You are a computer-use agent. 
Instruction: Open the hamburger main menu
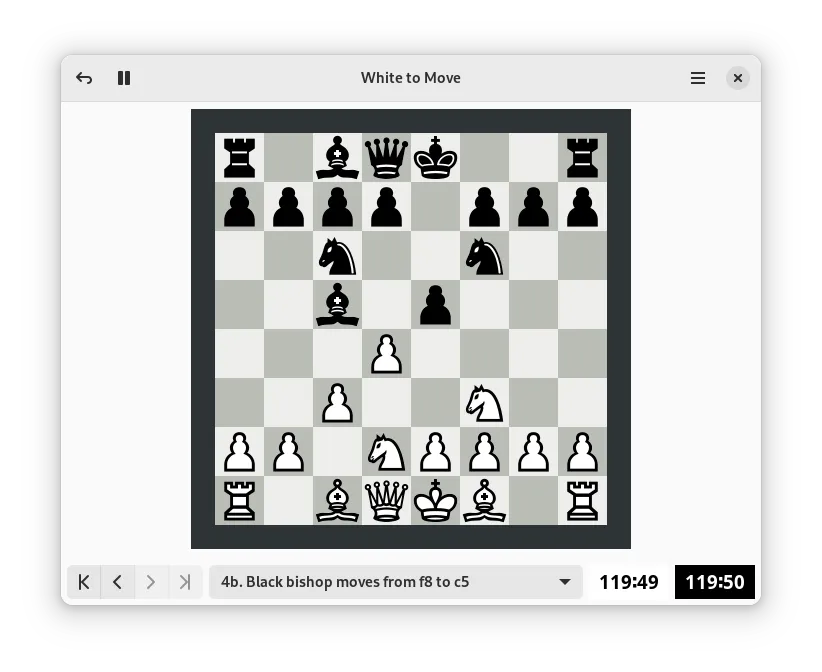[698, 78]
